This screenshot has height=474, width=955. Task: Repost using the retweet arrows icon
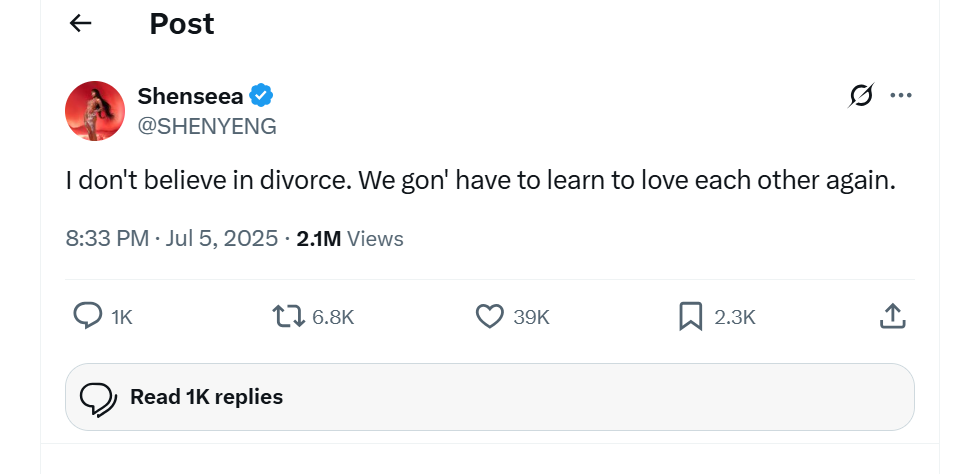[289, 316]
